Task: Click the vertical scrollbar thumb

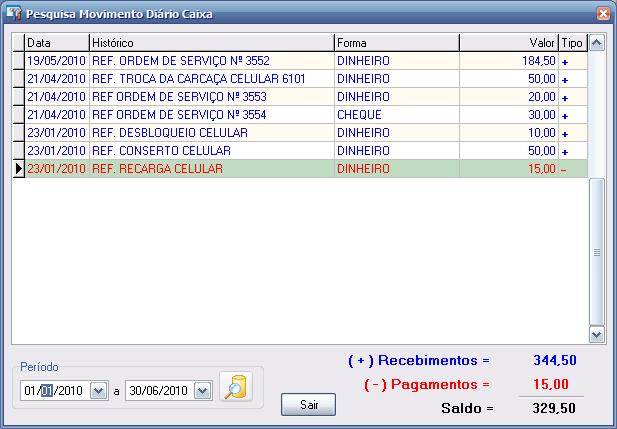Action: pyautogui.click(x=597, y=252)
